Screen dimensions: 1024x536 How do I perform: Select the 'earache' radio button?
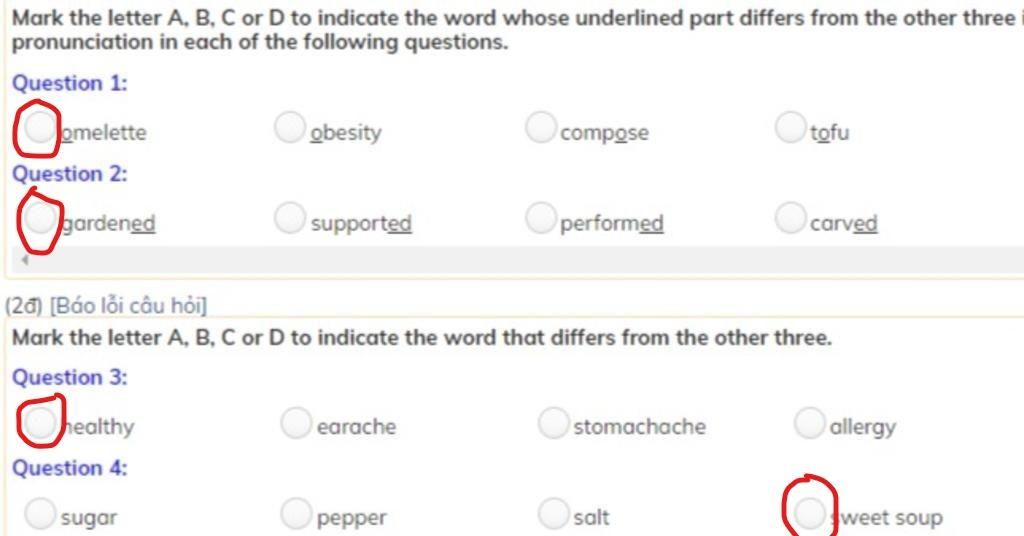(296, 422)
